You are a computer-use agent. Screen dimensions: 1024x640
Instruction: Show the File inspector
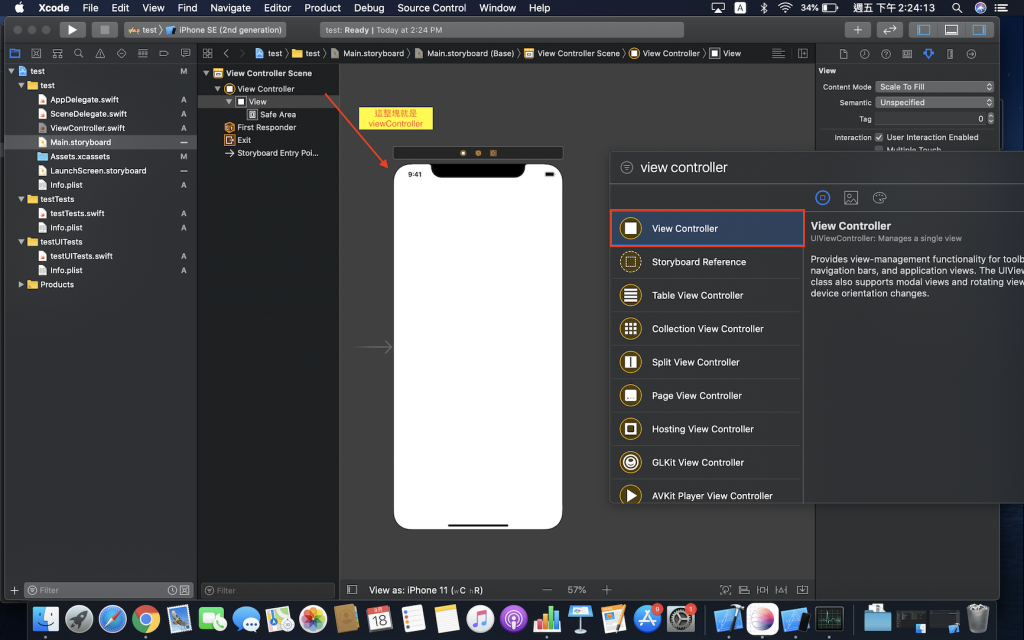pos(843,54)
